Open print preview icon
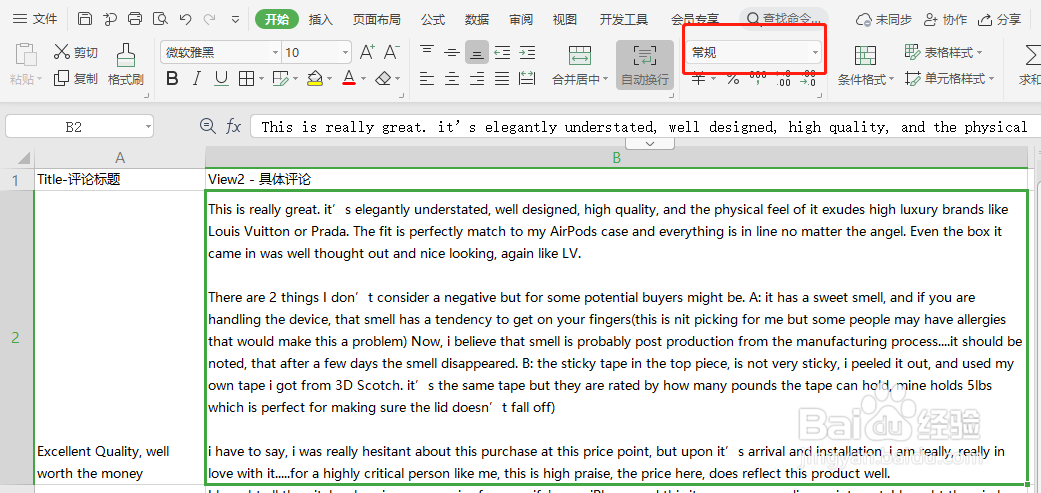Screen dimensions: 1041x493 tap(160, 19)
